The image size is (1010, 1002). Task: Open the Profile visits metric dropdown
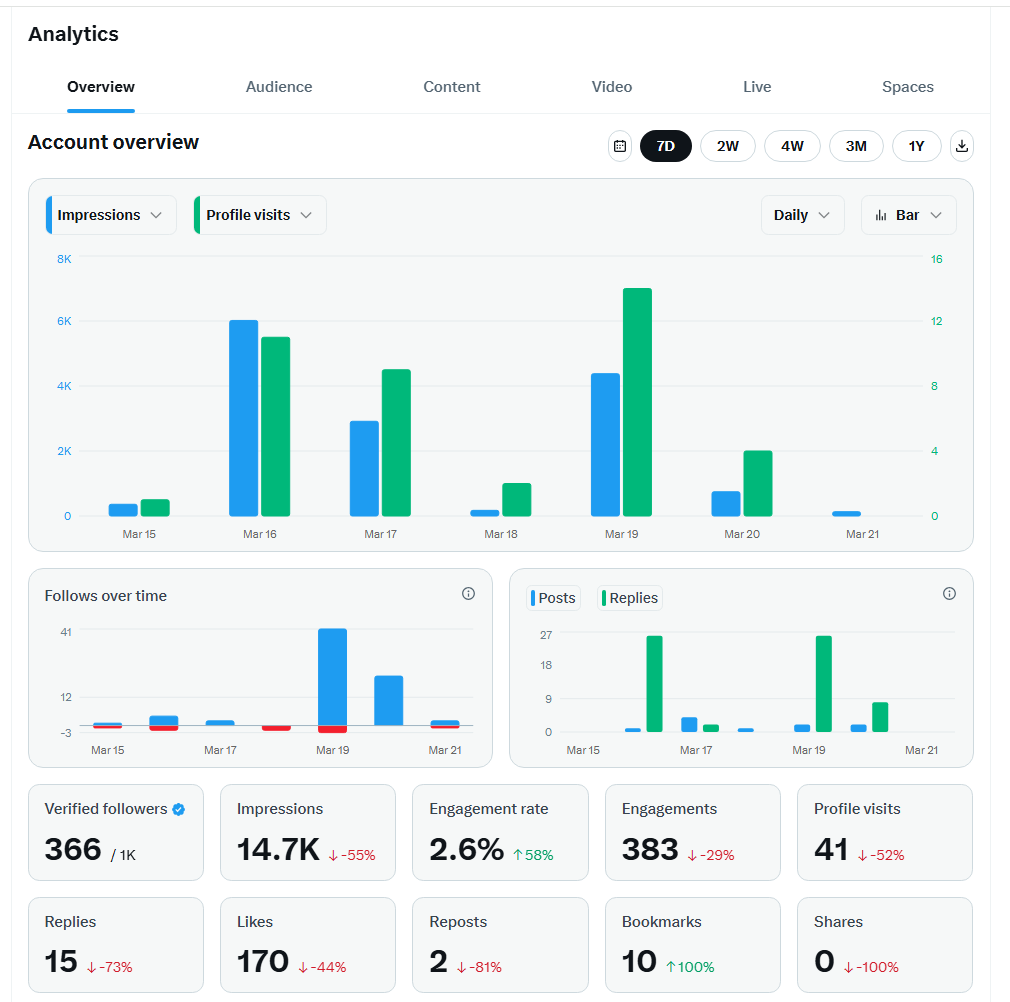pyautogui.click(x=259, y=214)
